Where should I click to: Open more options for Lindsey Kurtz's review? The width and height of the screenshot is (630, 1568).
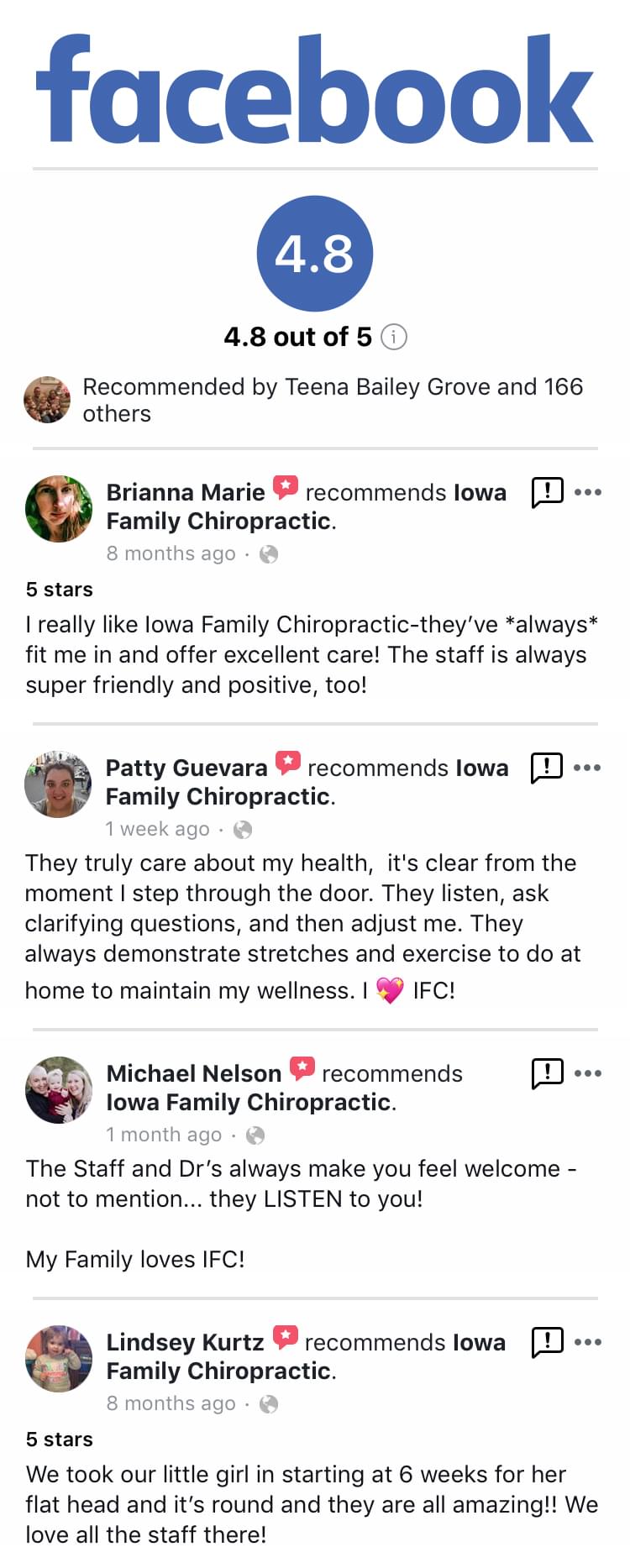(588, 1342)
